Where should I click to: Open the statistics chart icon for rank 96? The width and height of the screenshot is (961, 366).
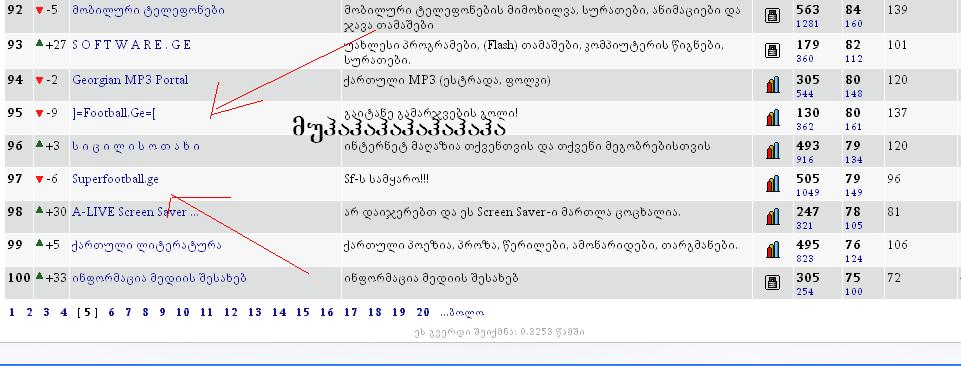[x=773, y=150]
